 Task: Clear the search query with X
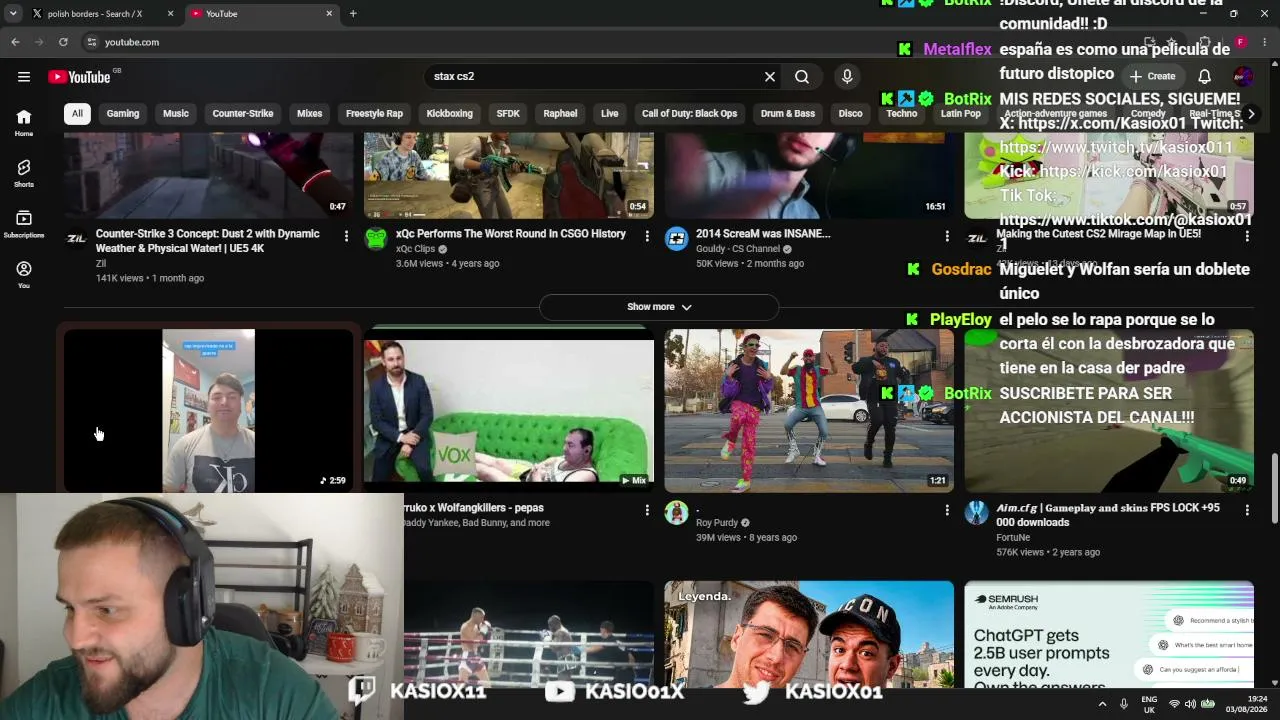pos(770,77)
